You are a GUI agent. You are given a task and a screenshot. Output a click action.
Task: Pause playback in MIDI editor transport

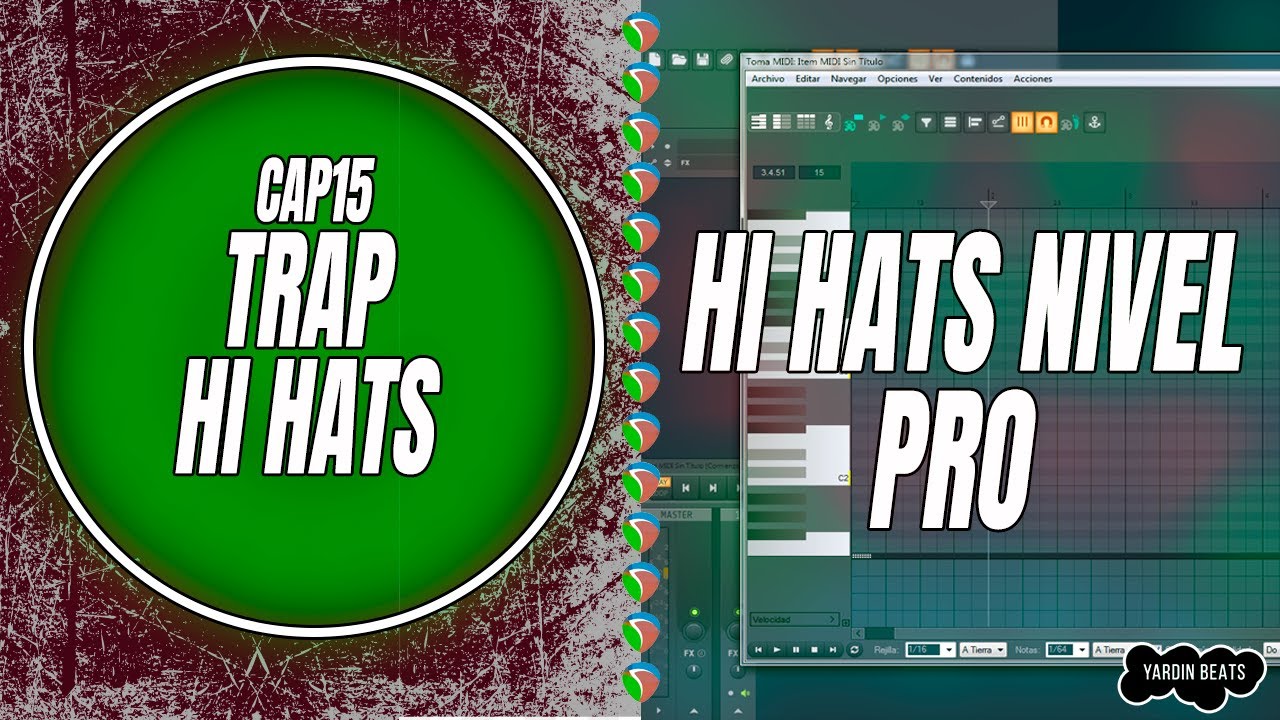point(796,650)
